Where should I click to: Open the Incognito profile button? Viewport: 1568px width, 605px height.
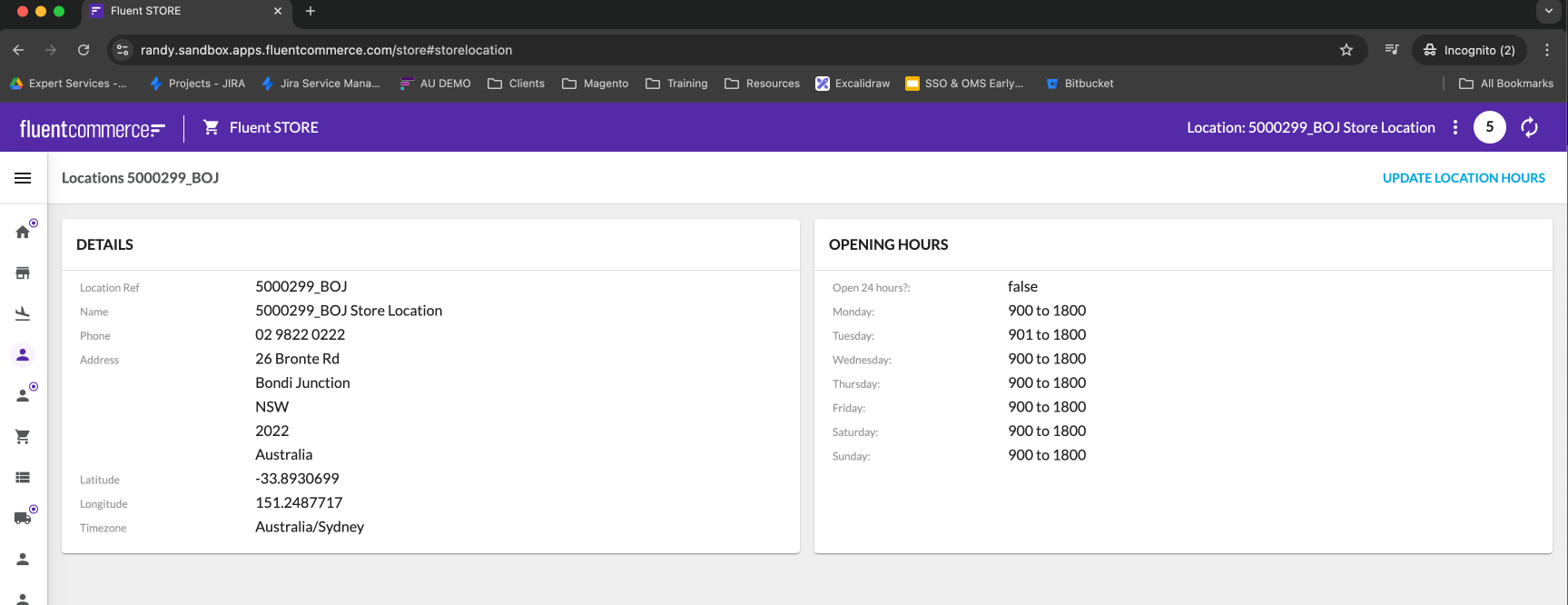tap(1468, 50)
